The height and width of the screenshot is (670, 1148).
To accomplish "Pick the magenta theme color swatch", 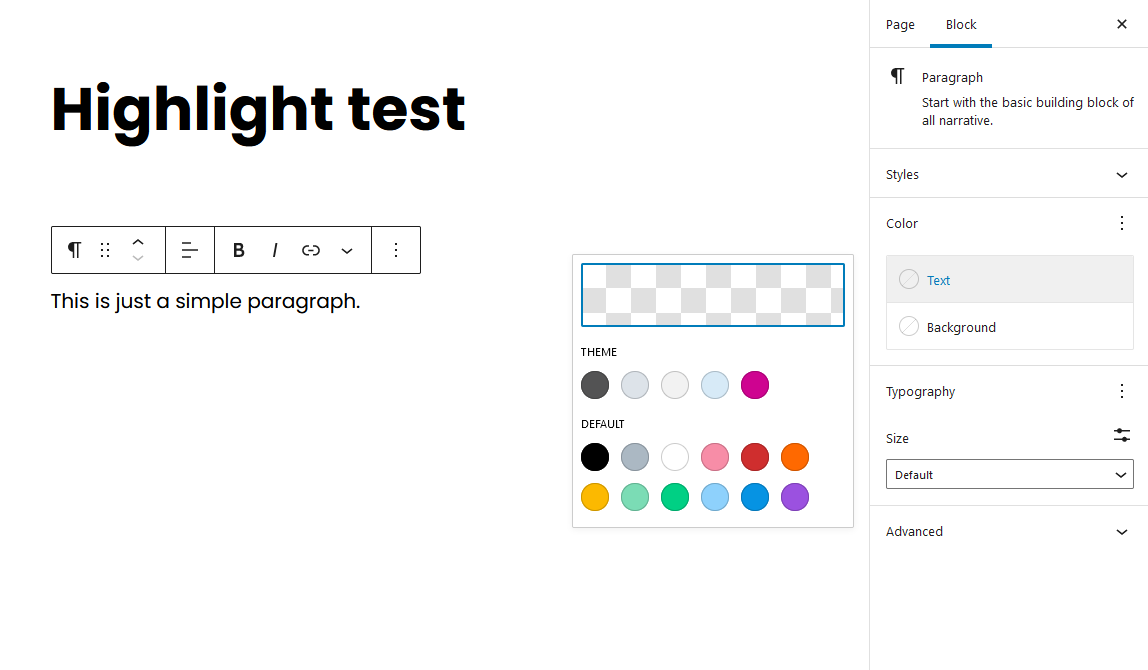I will tap(755, 385).
